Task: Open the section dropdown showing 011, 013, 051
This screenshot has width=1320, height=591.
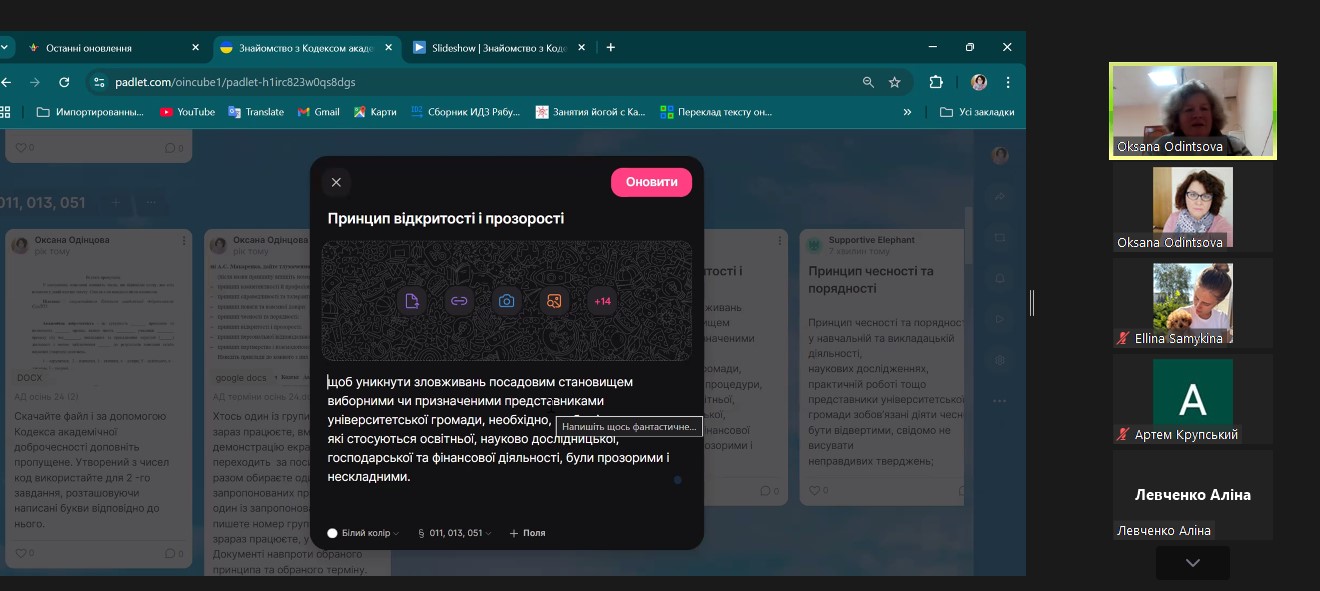Action: 454,533
